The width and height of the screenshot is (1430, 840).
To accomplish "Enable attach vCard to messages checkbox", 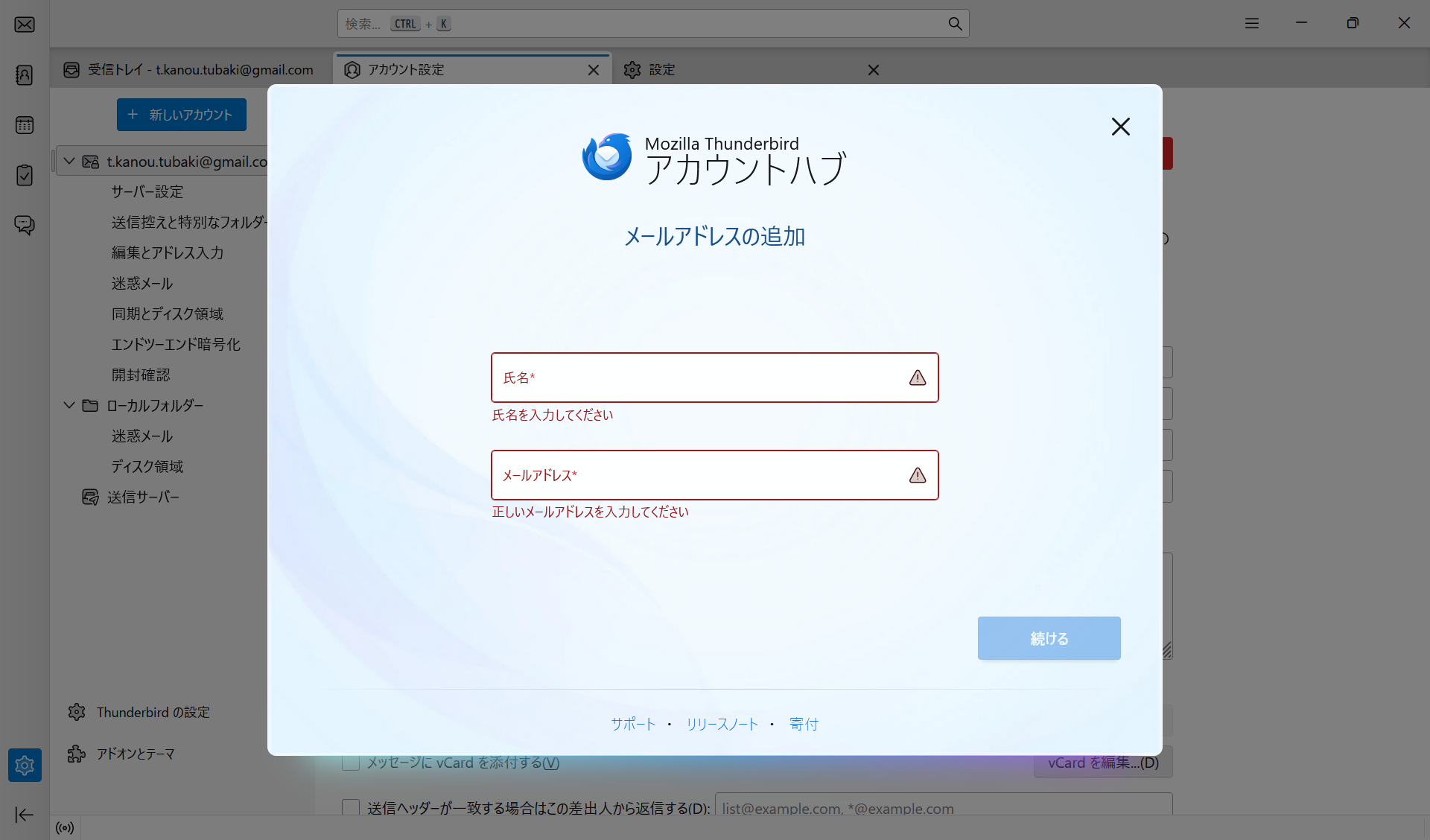I will click(x=351, y=763).
